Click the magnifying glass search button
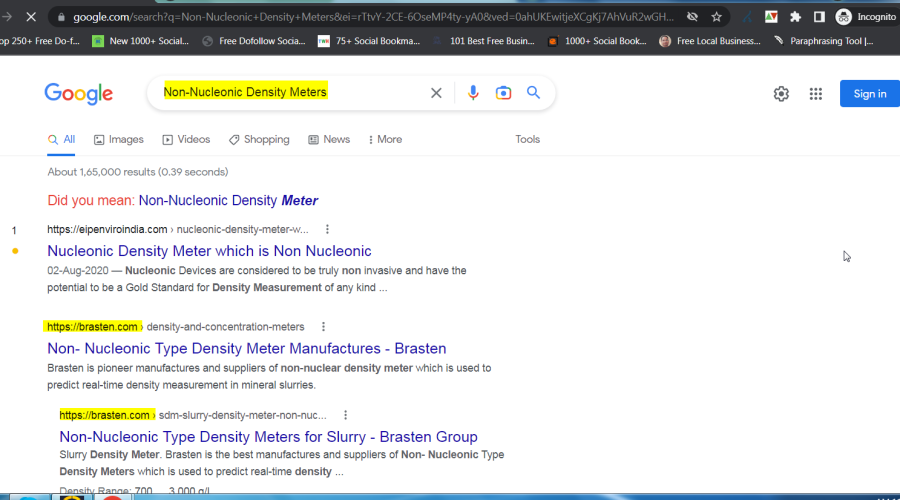Screen dimensions: 900x500 click(x=534, y=93)
